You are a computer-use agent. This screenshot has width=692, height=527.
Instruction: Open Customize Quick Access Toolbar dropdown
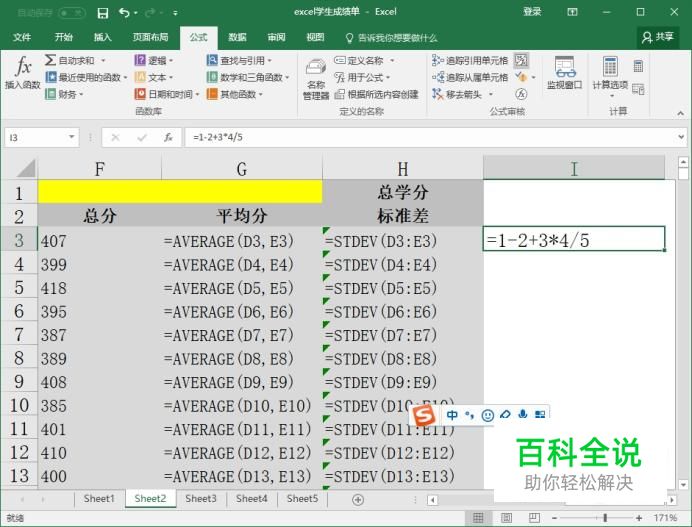[175, 13]
